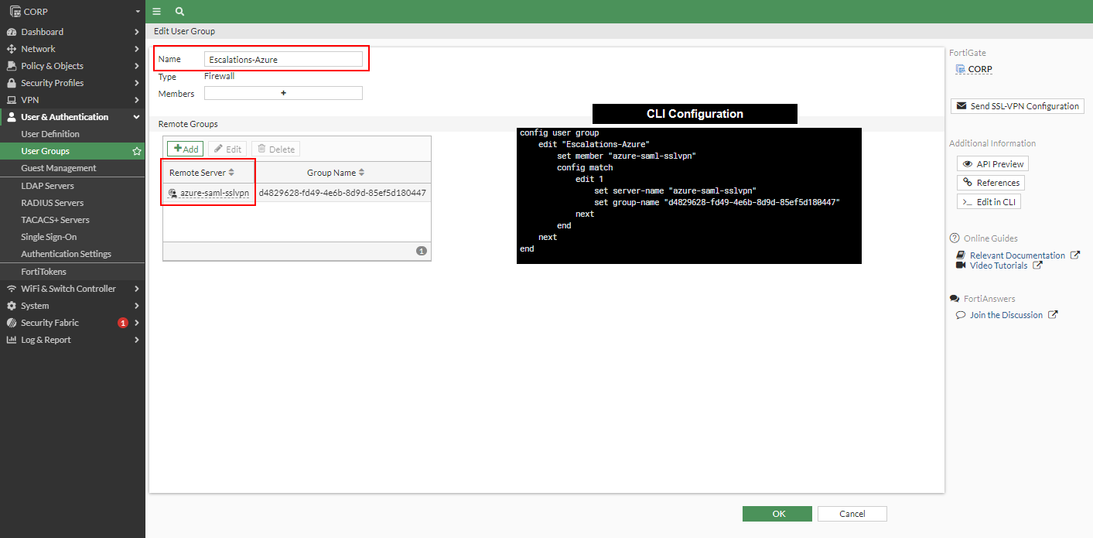Open the search magnifier icon
Screen dimensions: 1093x538
(x=180, y=11)
